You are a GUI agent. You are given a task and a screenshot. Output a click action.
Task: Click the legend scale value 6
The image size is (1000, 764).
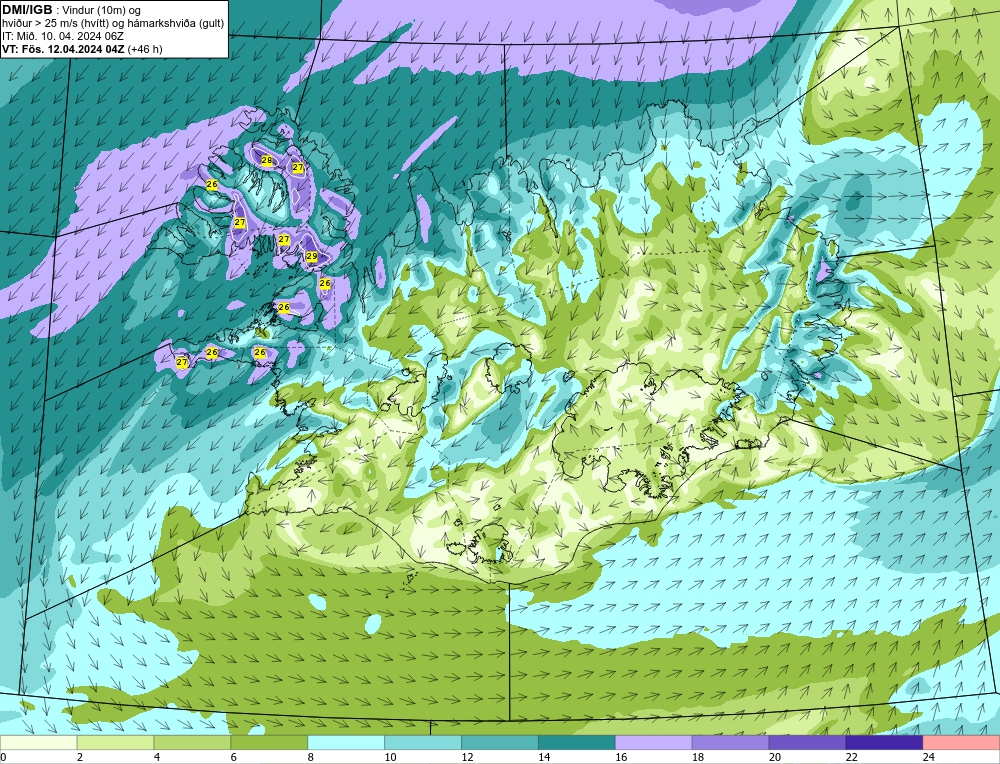click(234, 757)
